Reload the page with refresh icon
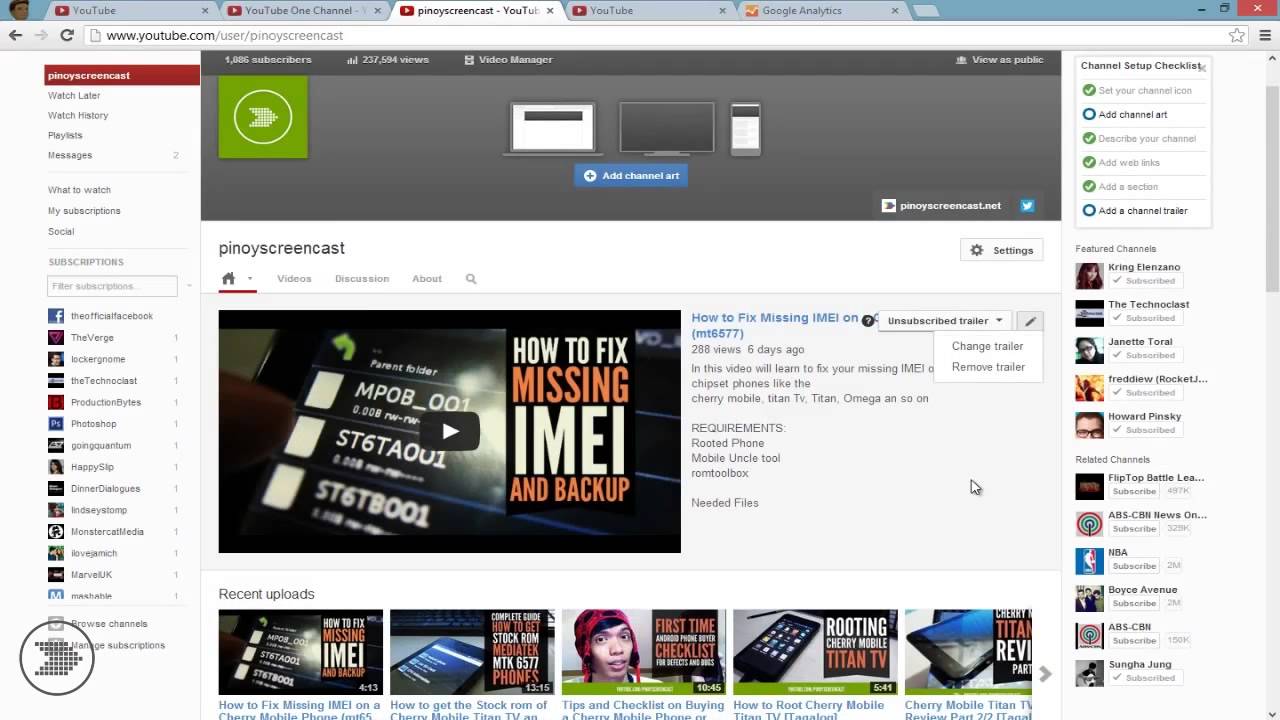Image resolution: width=1280 pixels, height=720 pixels. 67,35
